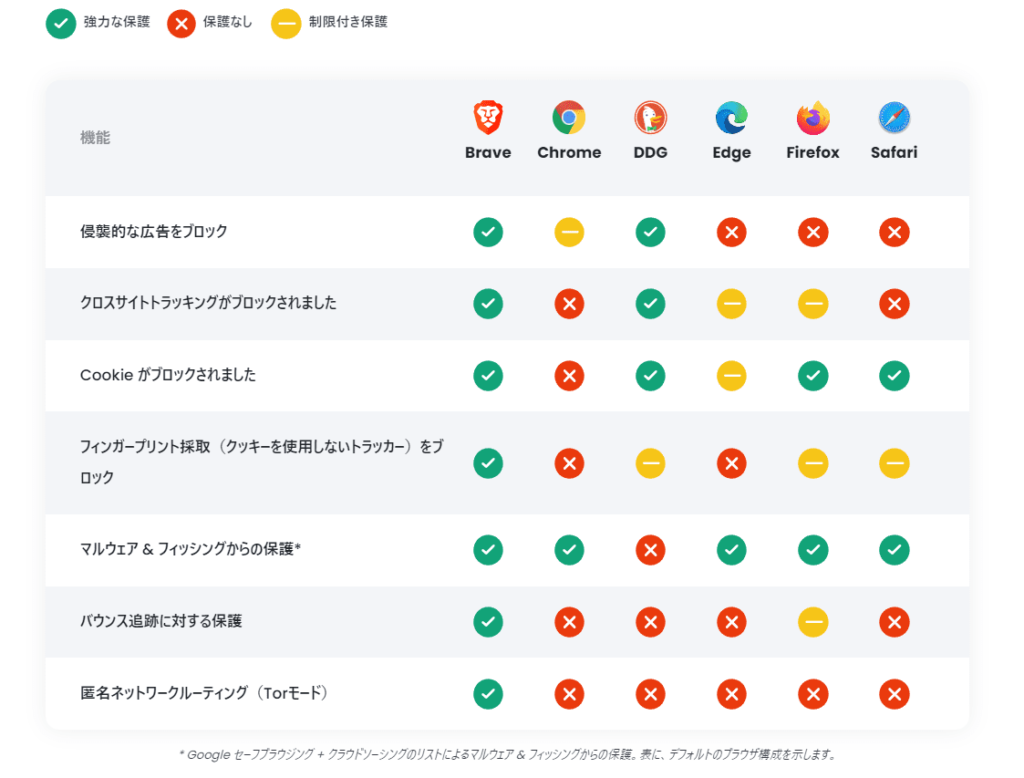Viewport: 1024px width, 778px height.
Task: Click the 匿名ネットワークルーティング (Torモード) label
Action: click(x=204, y=693)
